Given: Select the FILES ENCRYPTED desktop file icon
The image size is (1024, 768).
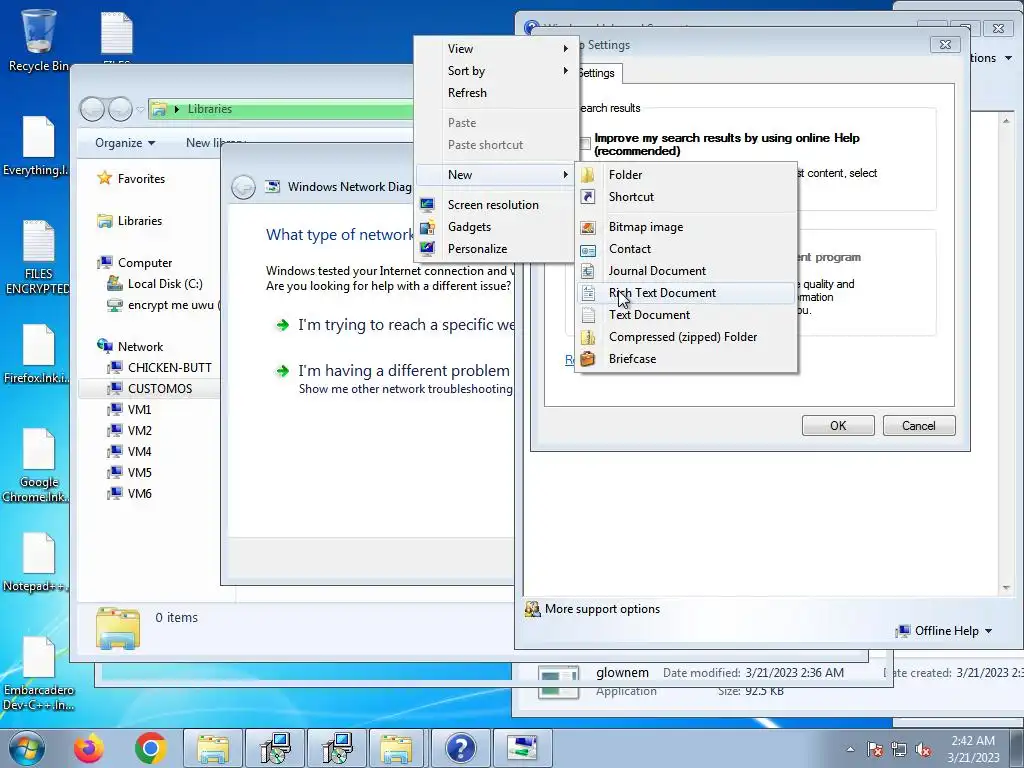Looking at the screenshot, I should pyautogui.click(x=37, y=257).
